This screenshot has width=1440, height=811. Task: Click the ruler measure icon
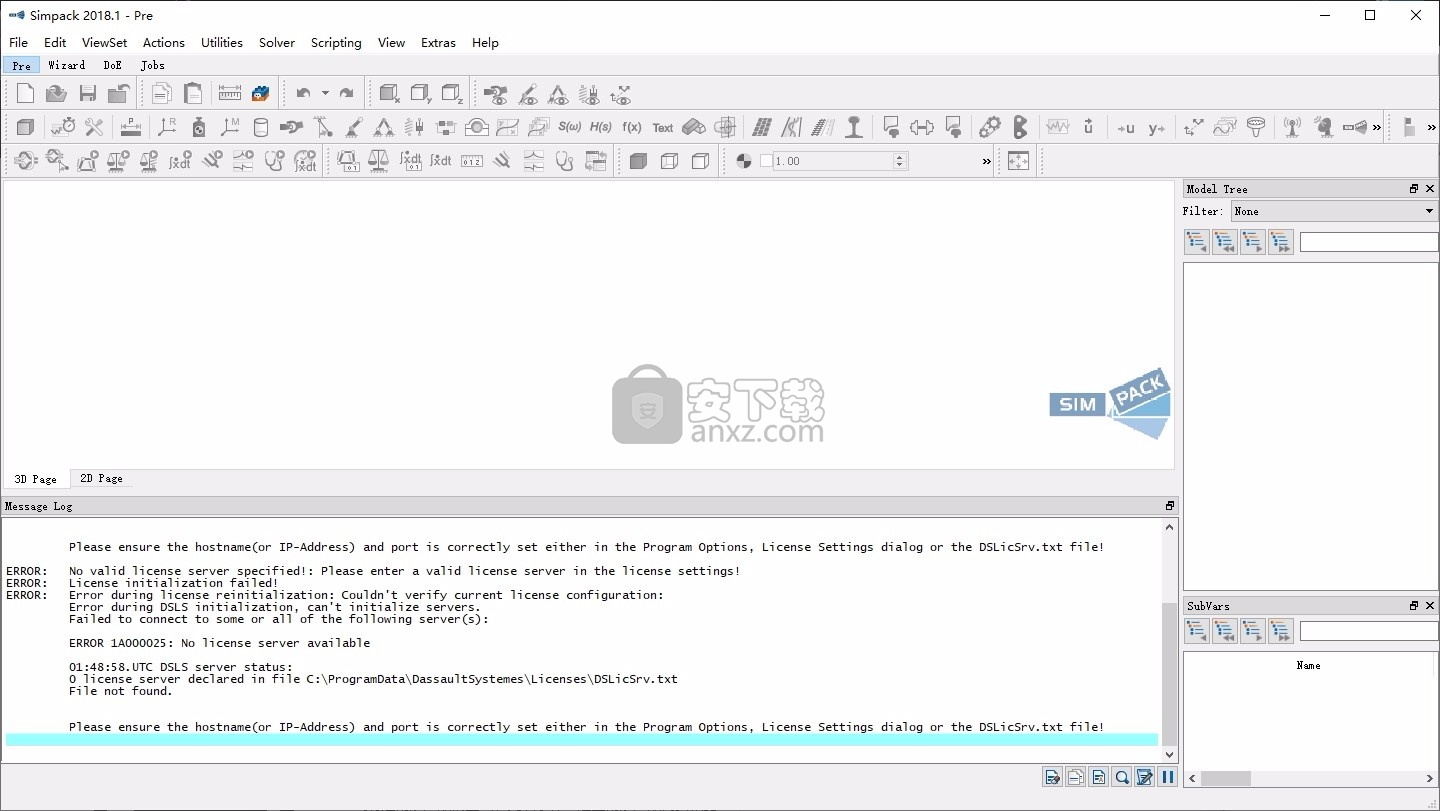click(x=230, y=93)
